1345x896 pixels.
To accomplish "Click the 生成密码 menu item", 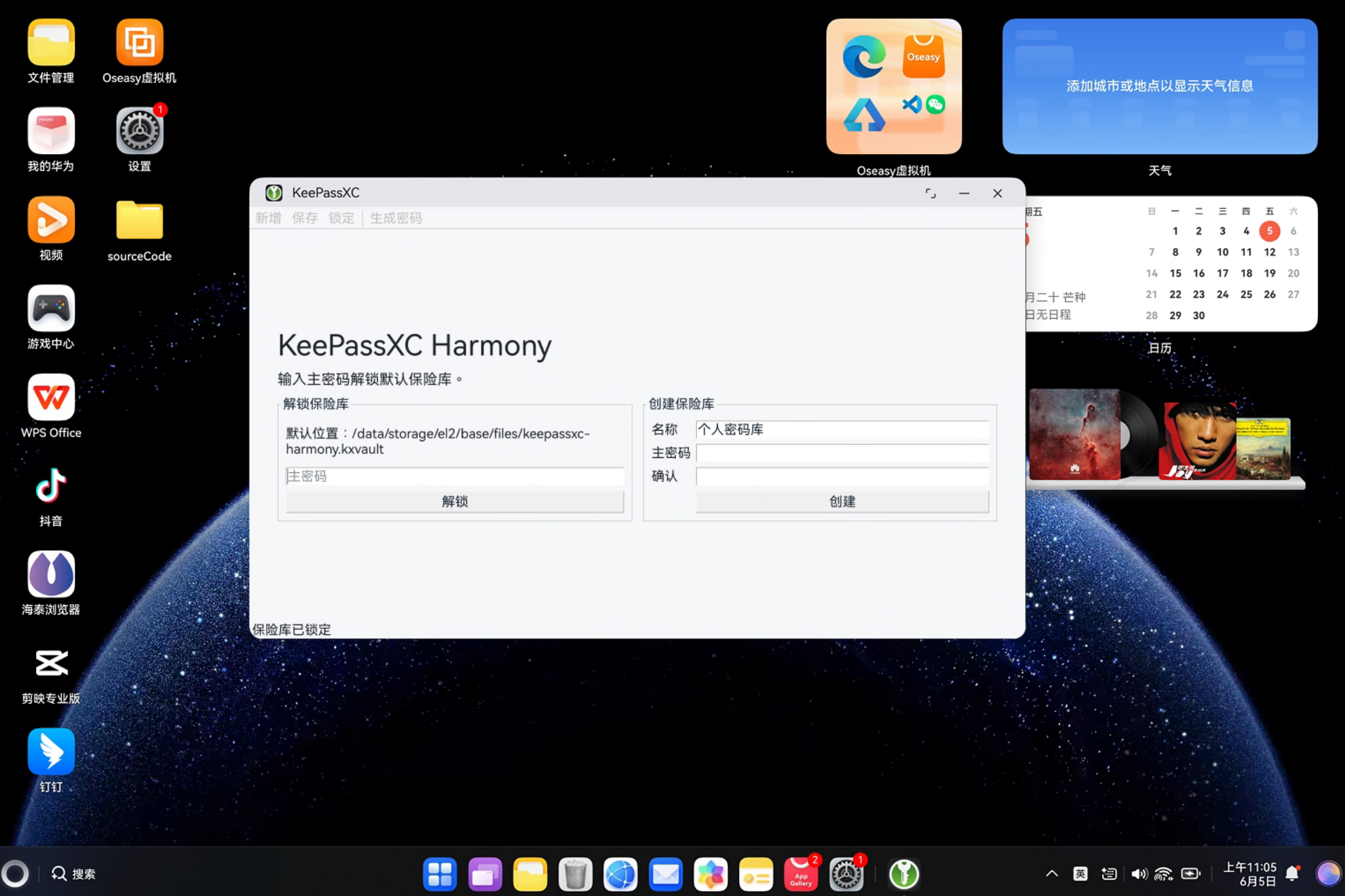I will (x=396, y=218).
